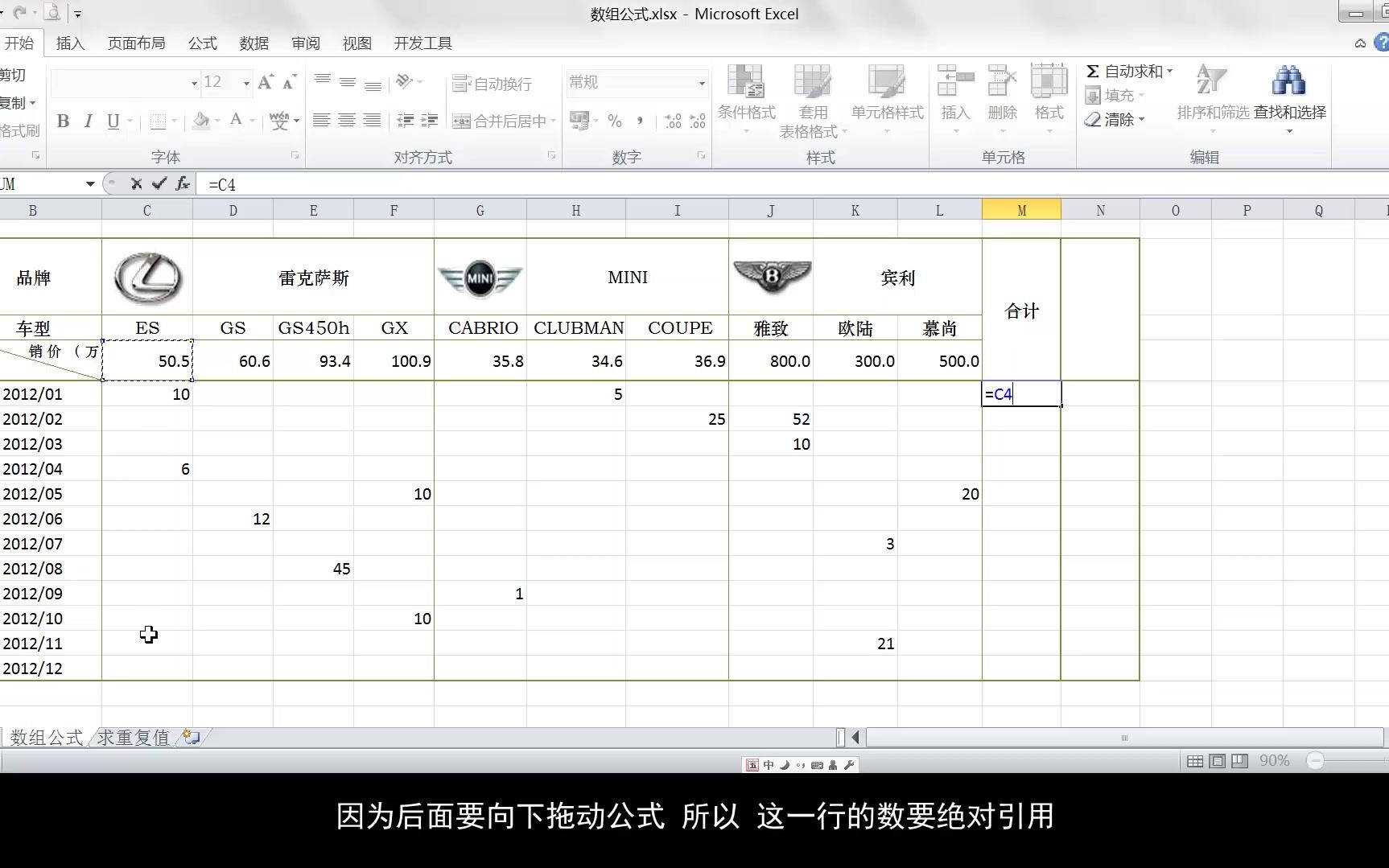Expand the 常规 number format dropdown
1389x868 pixels.
[702, 83]
